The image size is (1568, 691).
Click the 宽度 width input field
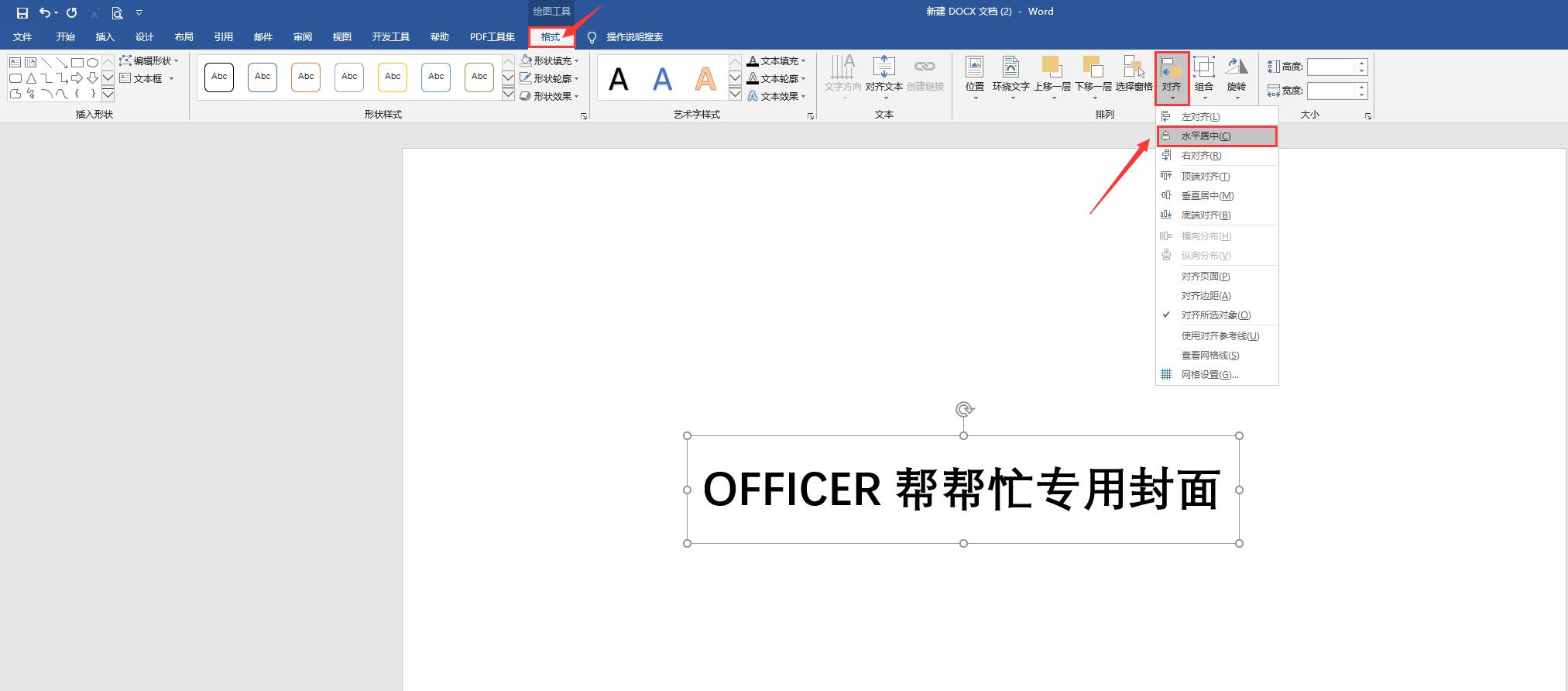tap(1332, 91)
